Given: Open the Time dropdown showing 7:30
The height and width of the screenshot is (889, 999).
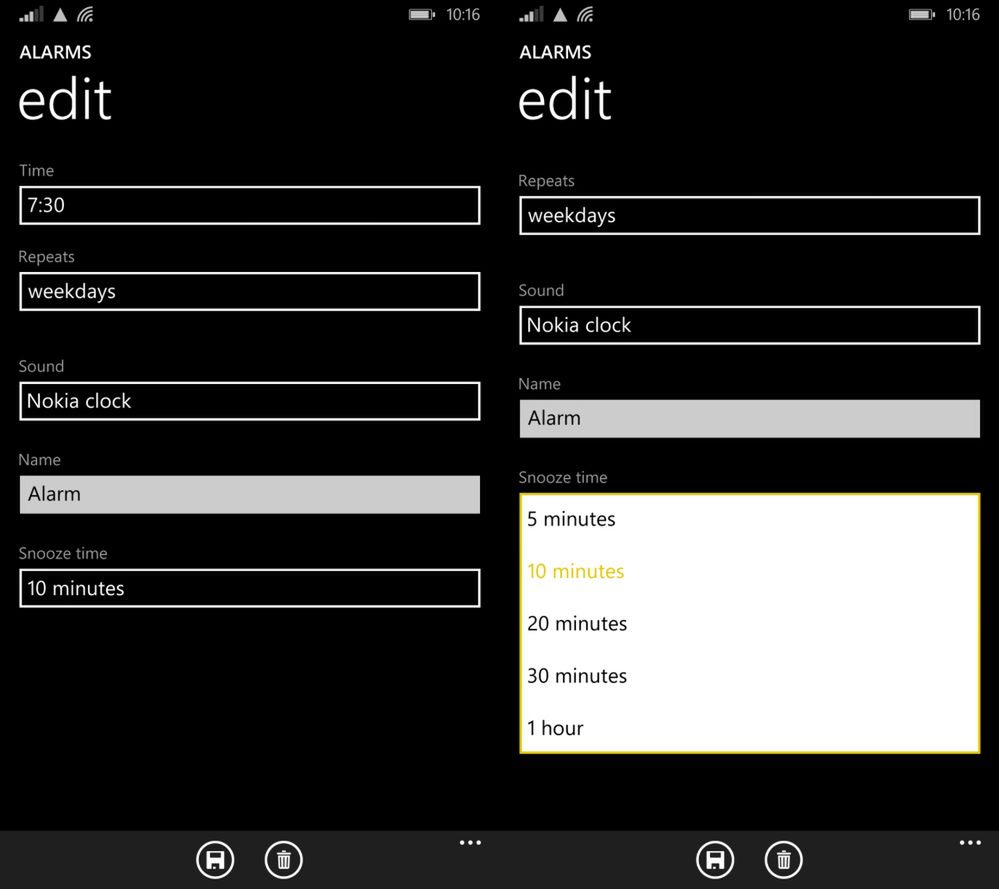Looking at the screenshot, I should click(249, 205).
